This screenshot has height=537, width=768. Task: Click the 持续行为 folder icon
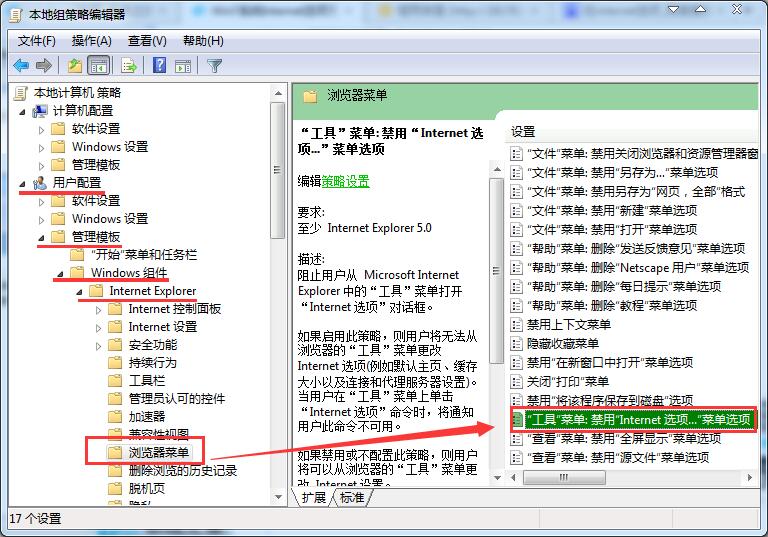tap(115, 363)
